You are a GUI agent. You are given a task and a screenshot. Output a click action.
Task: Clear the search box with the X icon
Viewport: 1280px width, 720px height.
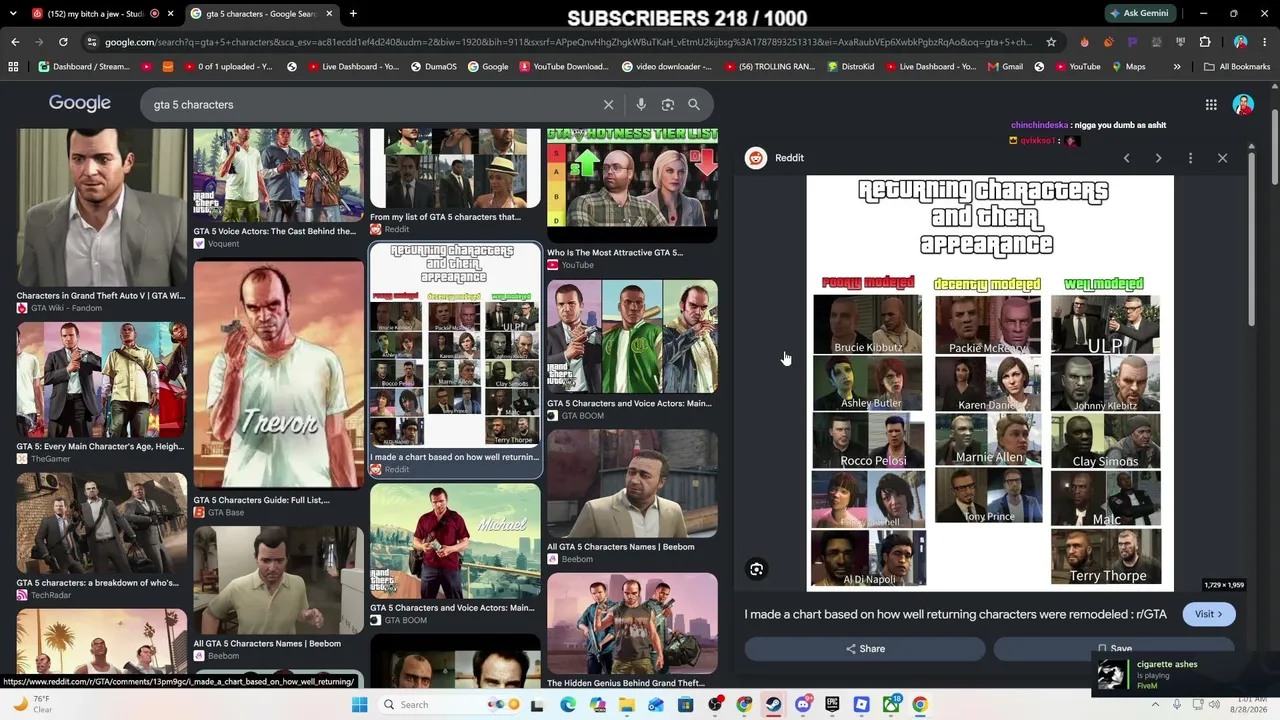coord(608,104)
